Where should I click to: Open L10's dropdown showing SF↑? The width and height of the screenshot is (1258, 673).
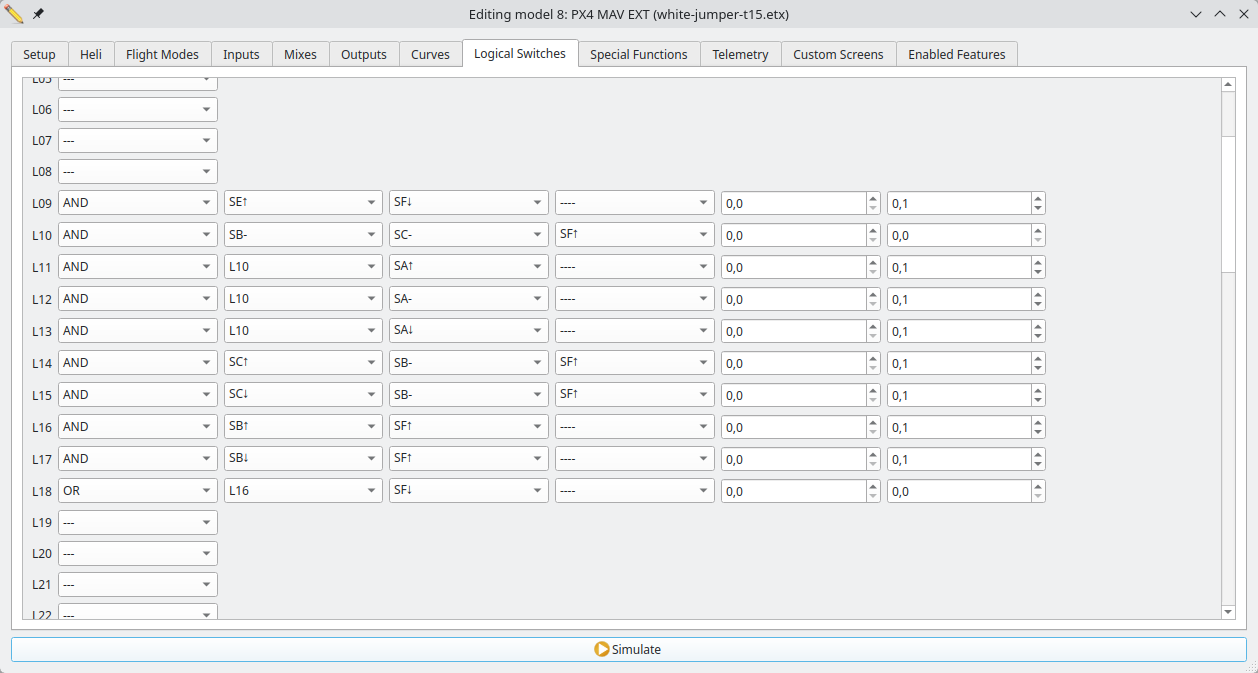[634, 234]
